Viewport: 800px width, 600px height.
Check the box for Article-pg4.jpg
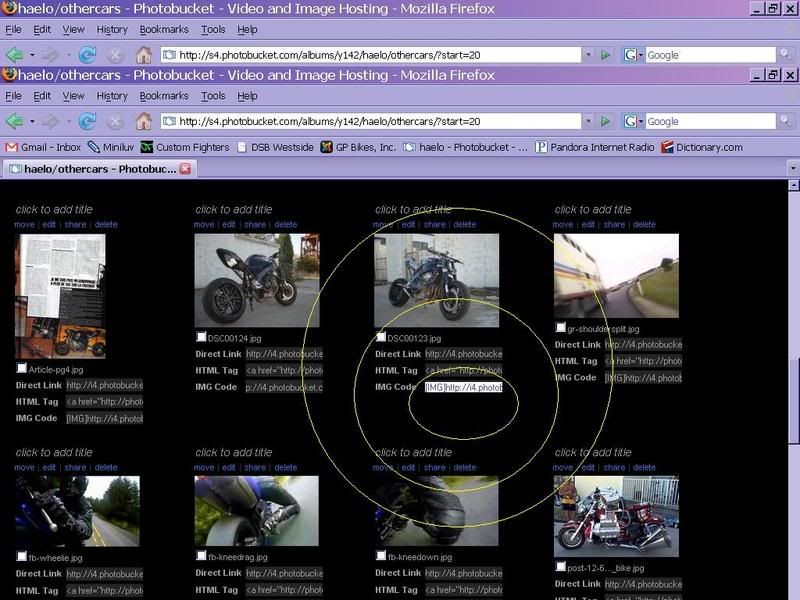pos(21,369)
